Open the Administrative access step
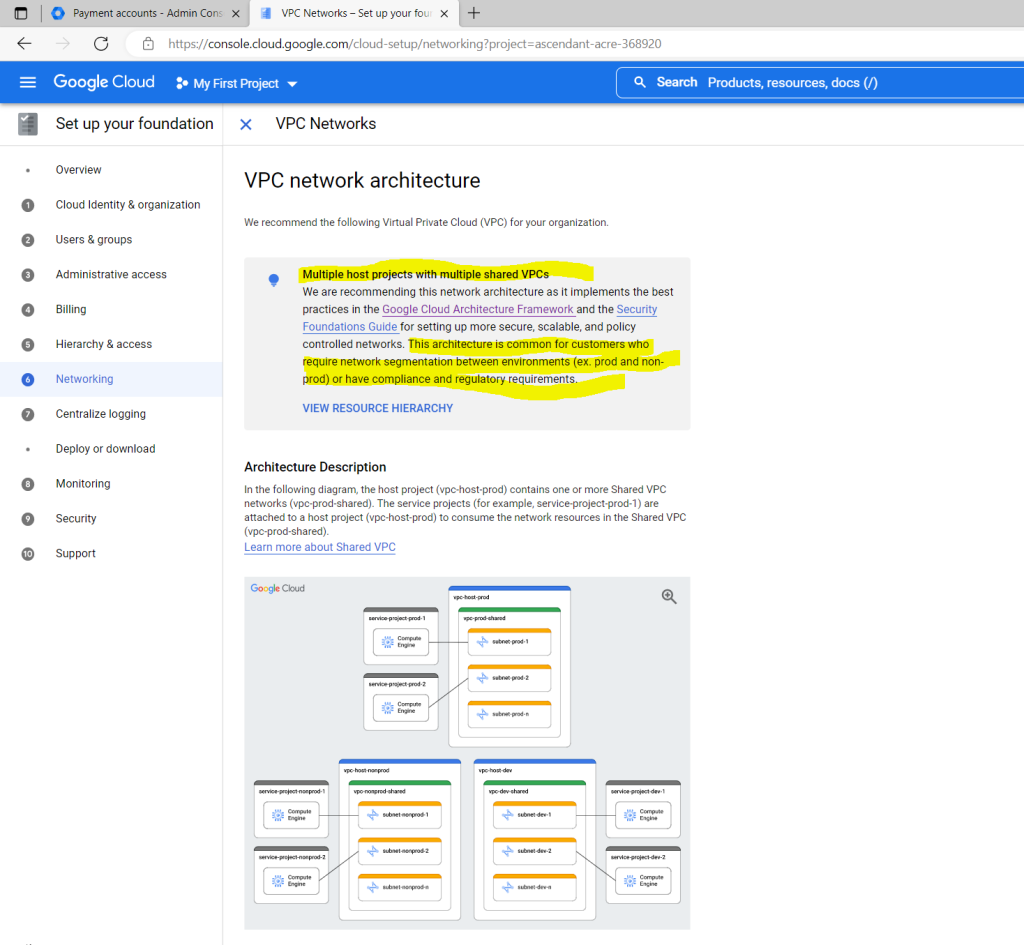This screenshot has height=945, width=1024. tap(111, 274)
